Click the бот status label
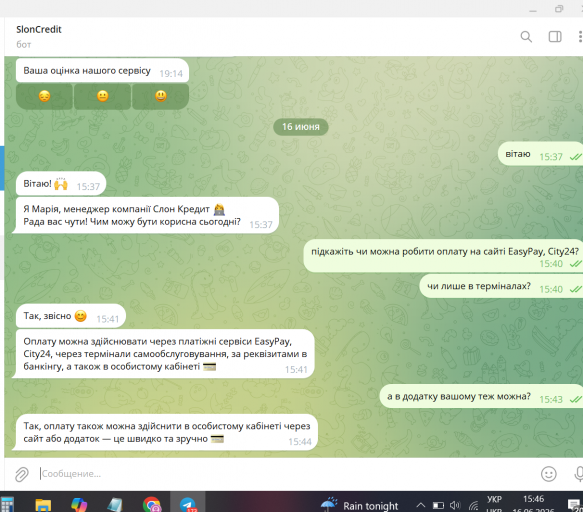The height and width of the screenshot is (512, 583). pos(23,45)
